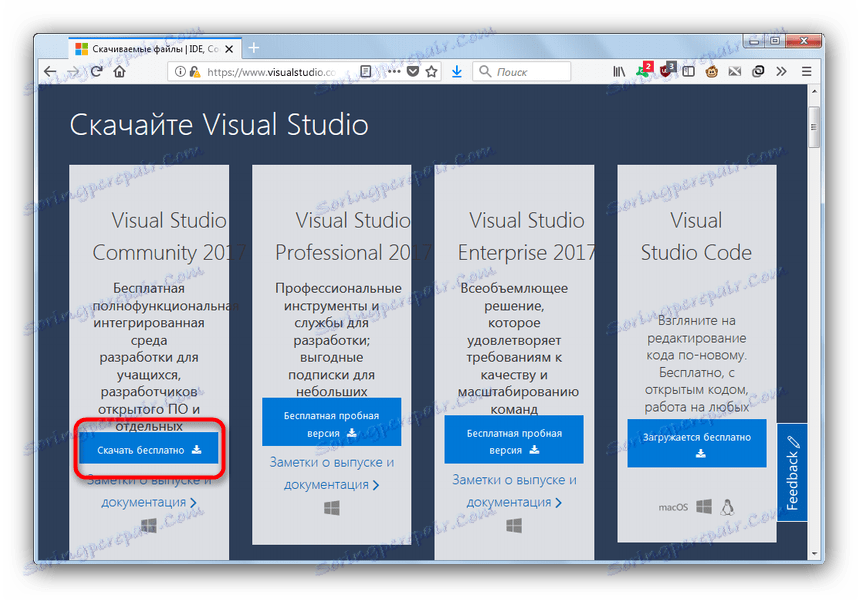Save page to Pocket icon
The height and width of the screenshot is (600, 859).
(x=413, y=72)
